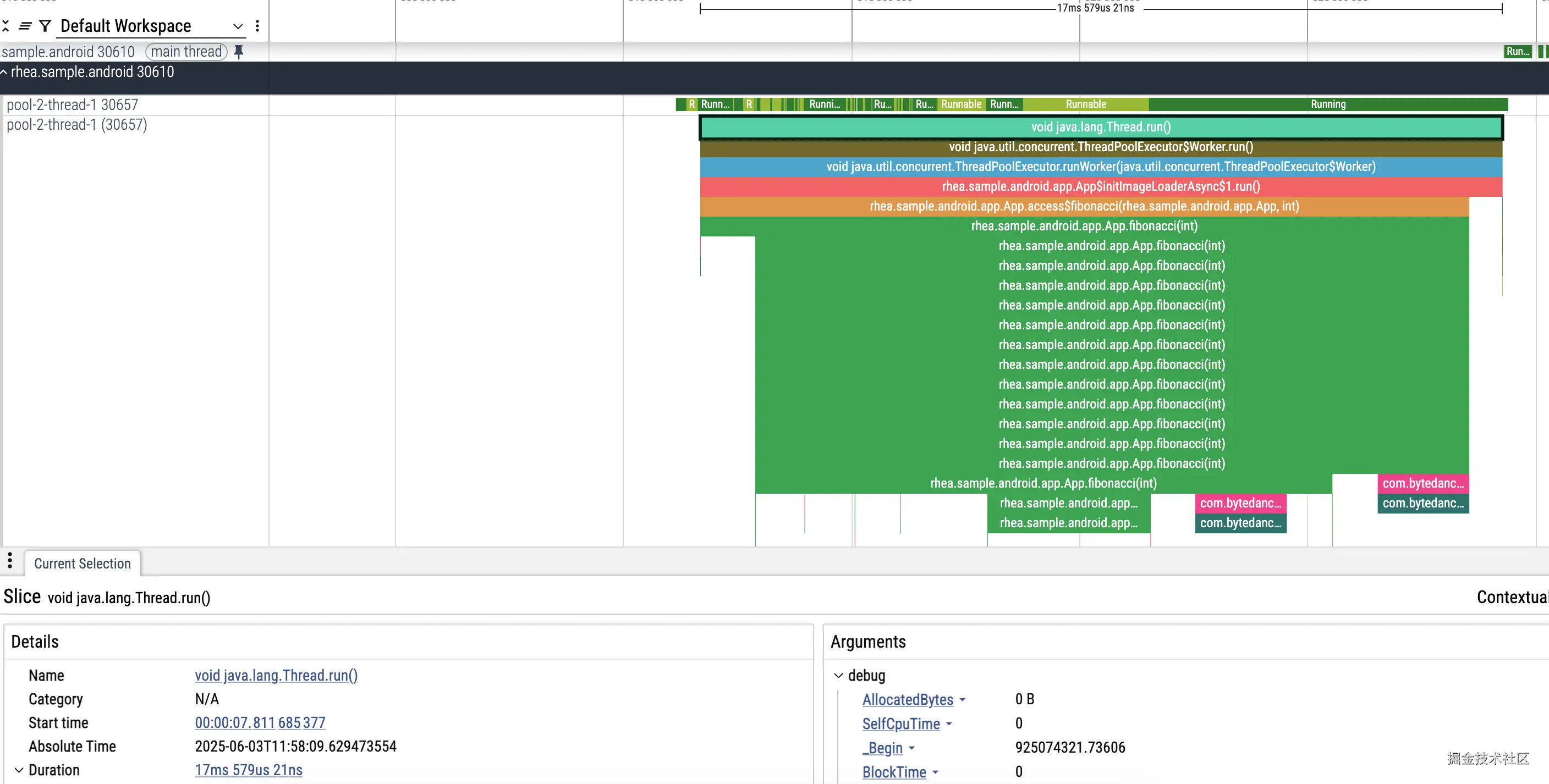Click the Duration 17ms 579us 21ns link
Image resolution: width=1549 pixels, height=784 pixels.
point(248,770)
